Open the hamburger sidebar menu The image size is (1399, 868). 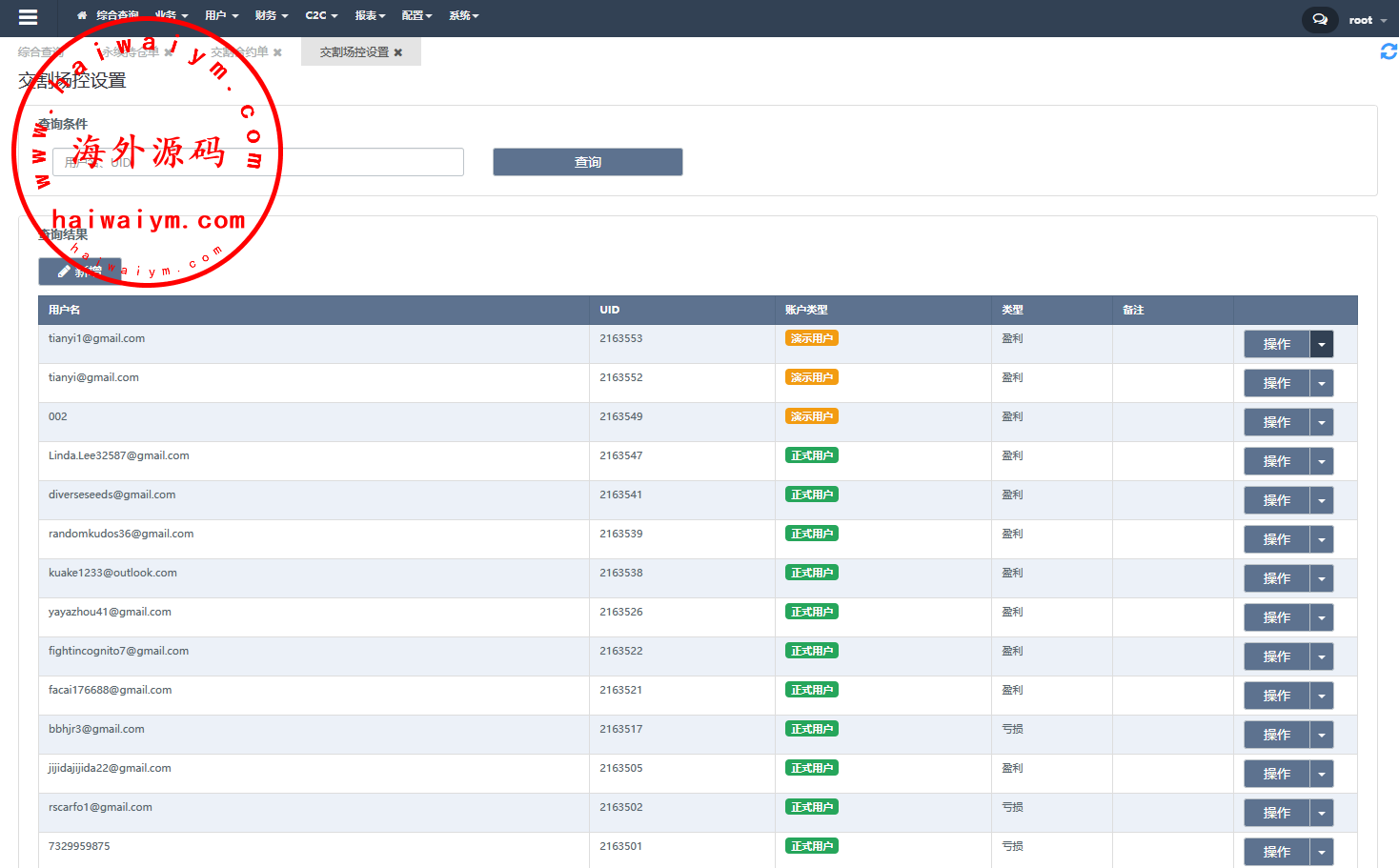tap(28, 17)
